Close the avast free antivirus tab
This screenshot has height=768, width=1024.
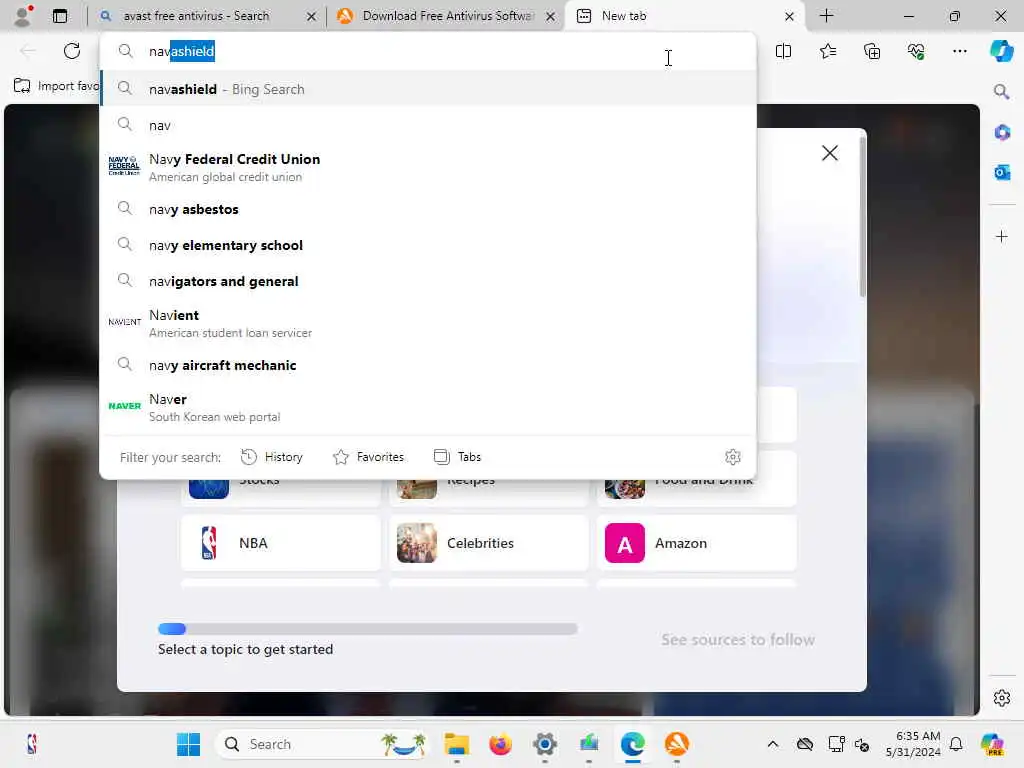(x=312, y=16)
